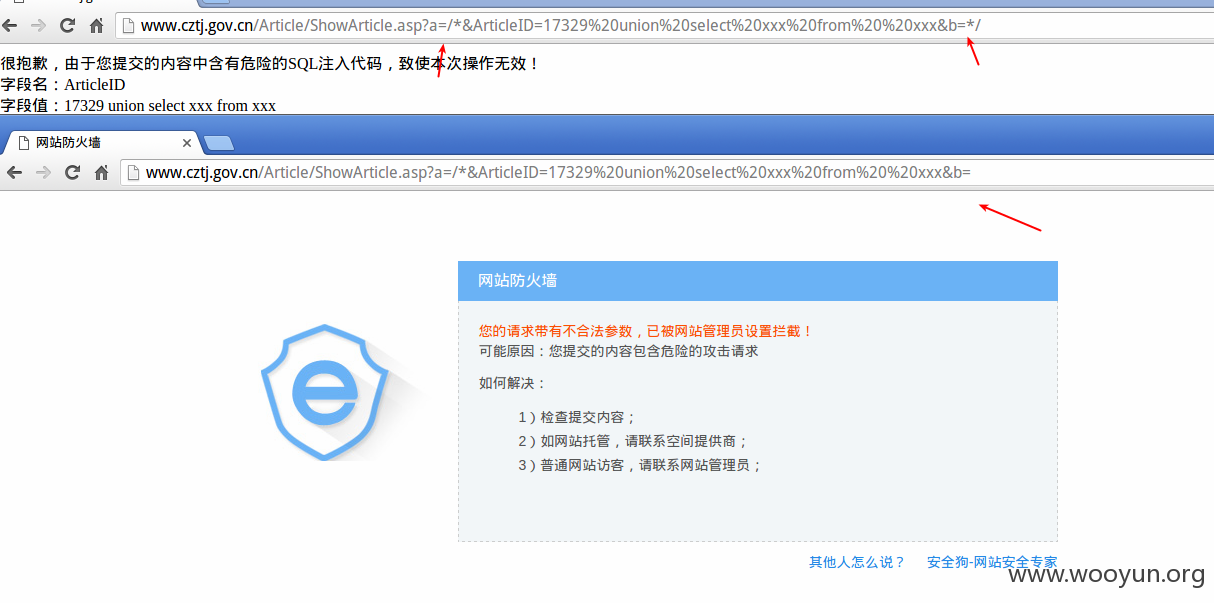Click SQL注入 warning message in top window
This screenshot has height=603, width=1214.
click(x=270, y=63)
